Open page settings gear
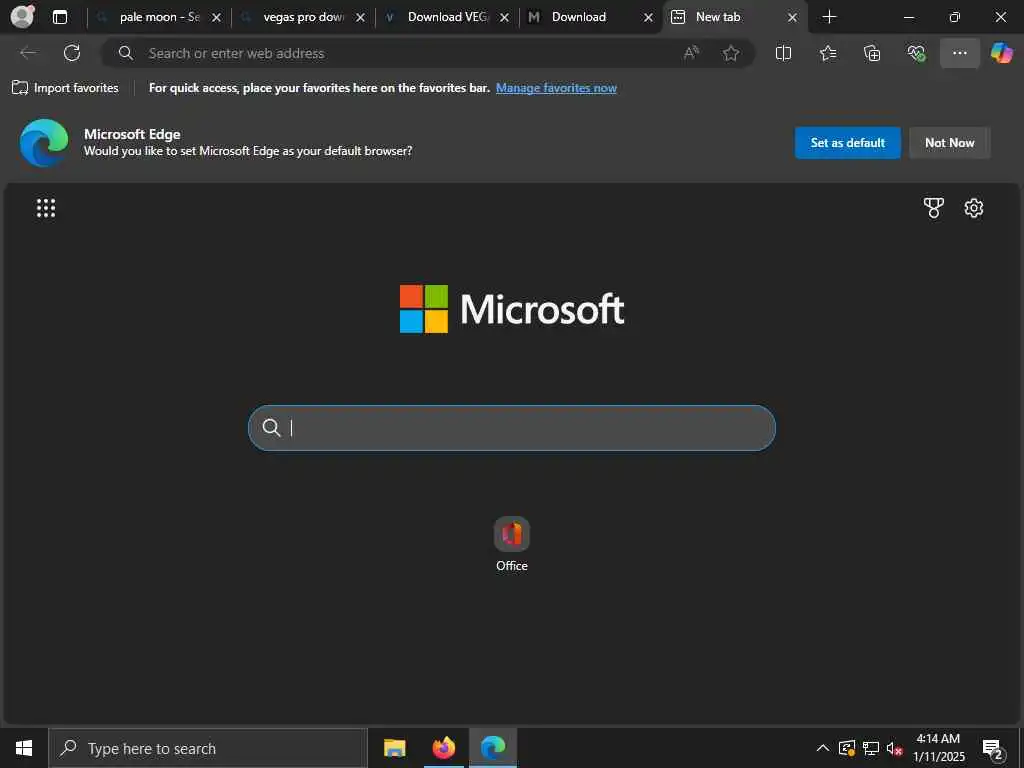Screen dimensions: 1024x768 click(974, 208)
